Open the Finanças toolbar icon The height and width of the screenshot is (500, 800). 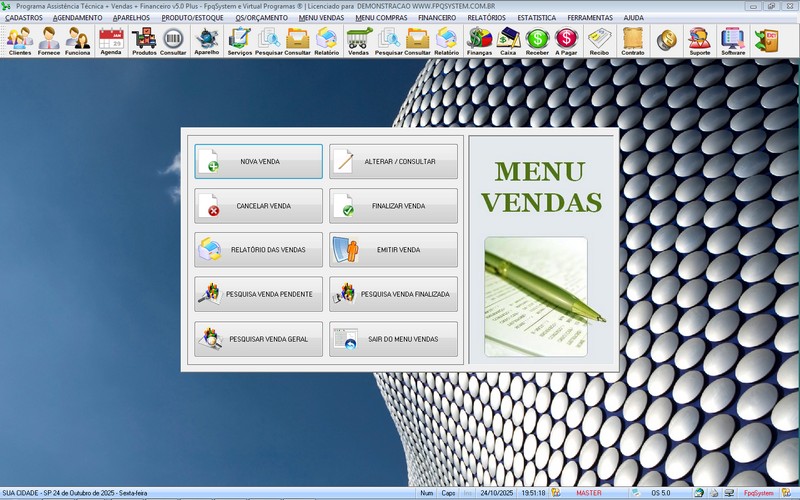pyautogui.click(x=480, y=41)
